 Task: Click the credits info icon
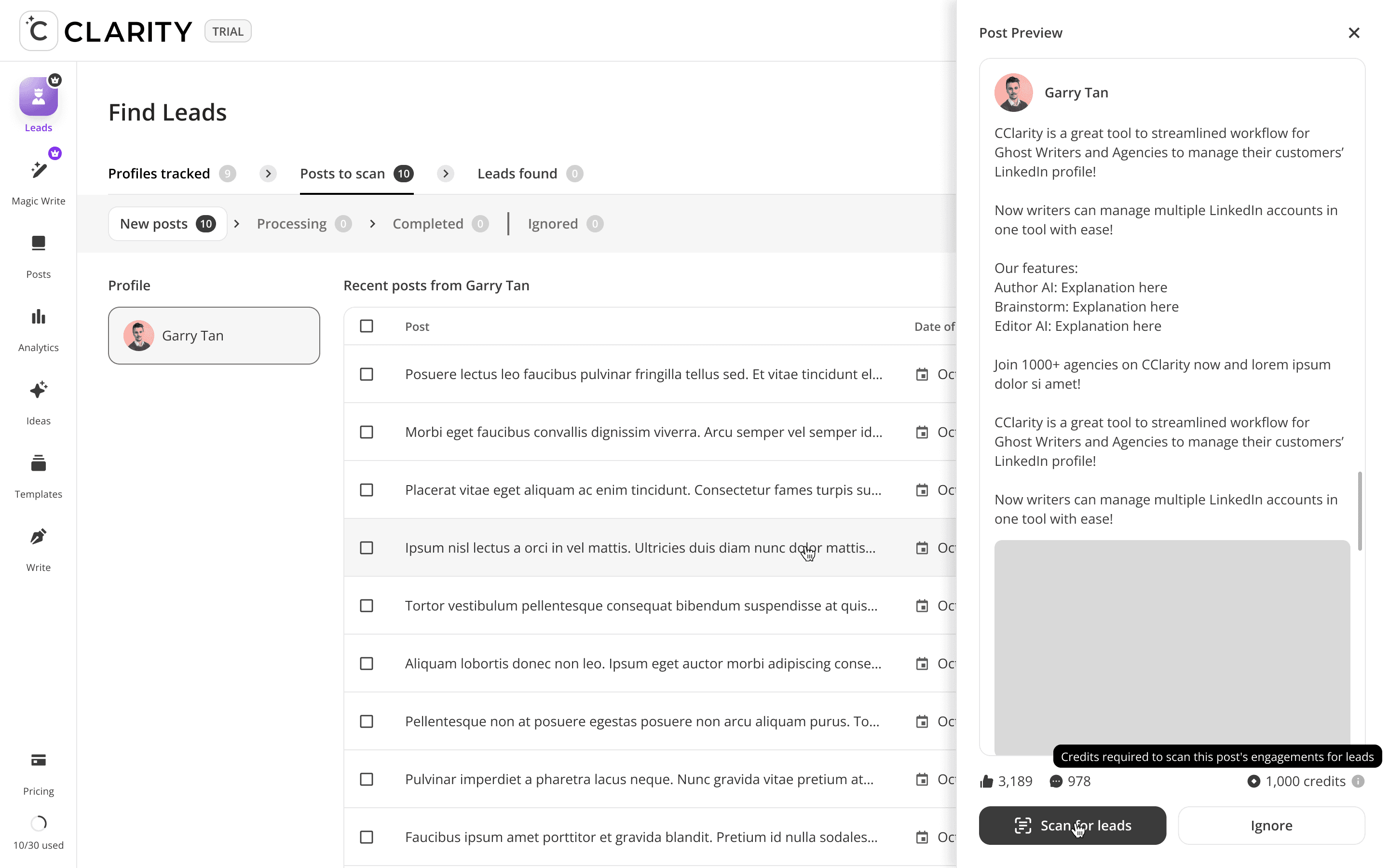pyautogui.click(x=1358, y=781)
